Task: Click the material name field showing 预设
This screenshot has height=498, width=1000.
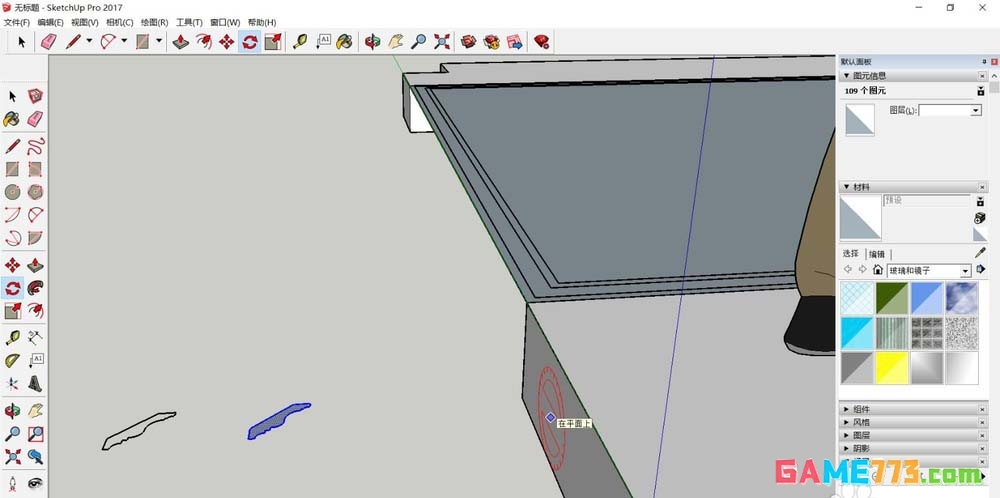Action: click(926, 200)
